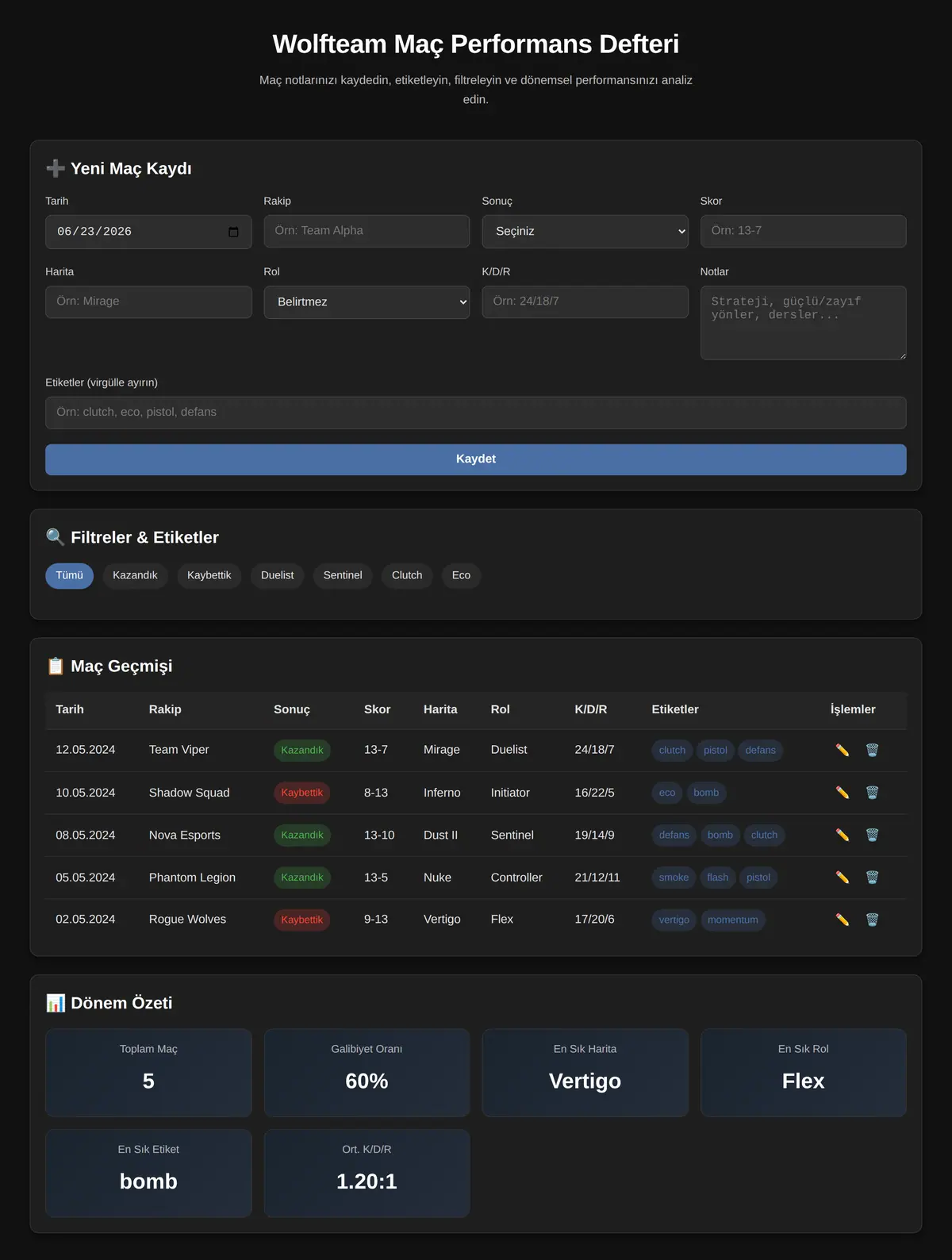Image resolution: width=952 pixels, height=1260 pixels.
Task: Click inside the Notlar textarea
Action: 803,323
